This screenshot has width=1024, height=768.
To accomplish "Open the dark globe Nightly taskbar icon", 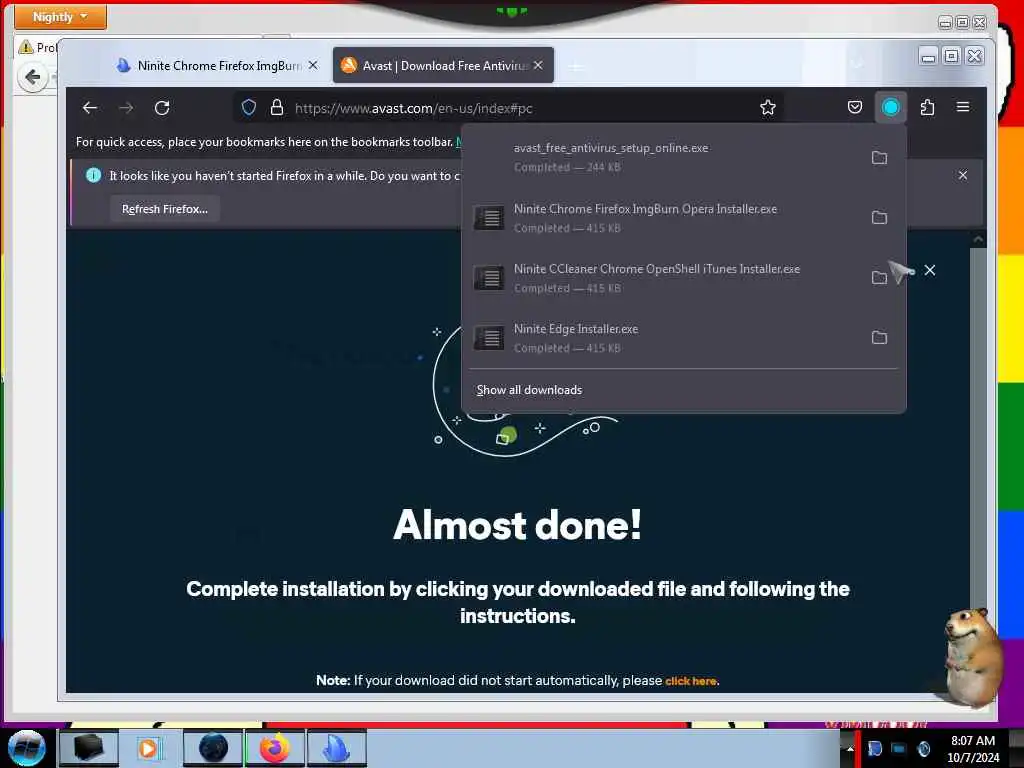I will pyautogui.click(x=213, y=748).
